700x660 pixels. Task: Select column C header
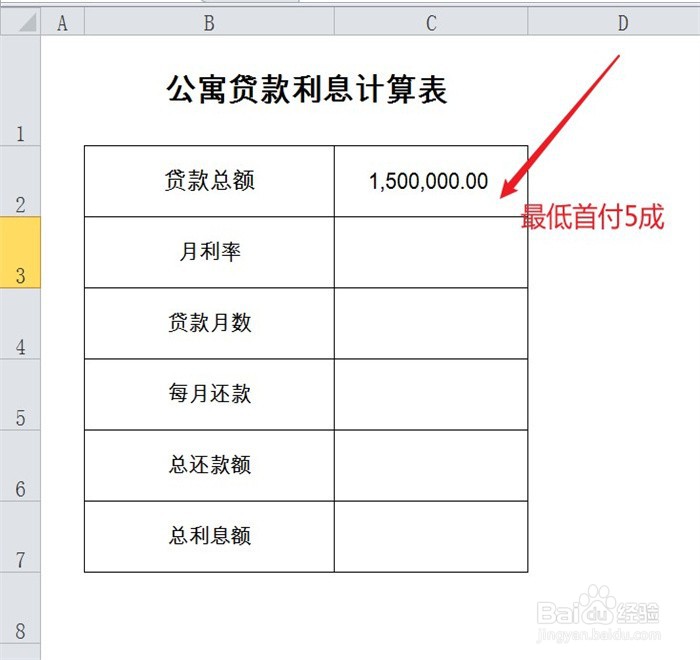point(431,21)
